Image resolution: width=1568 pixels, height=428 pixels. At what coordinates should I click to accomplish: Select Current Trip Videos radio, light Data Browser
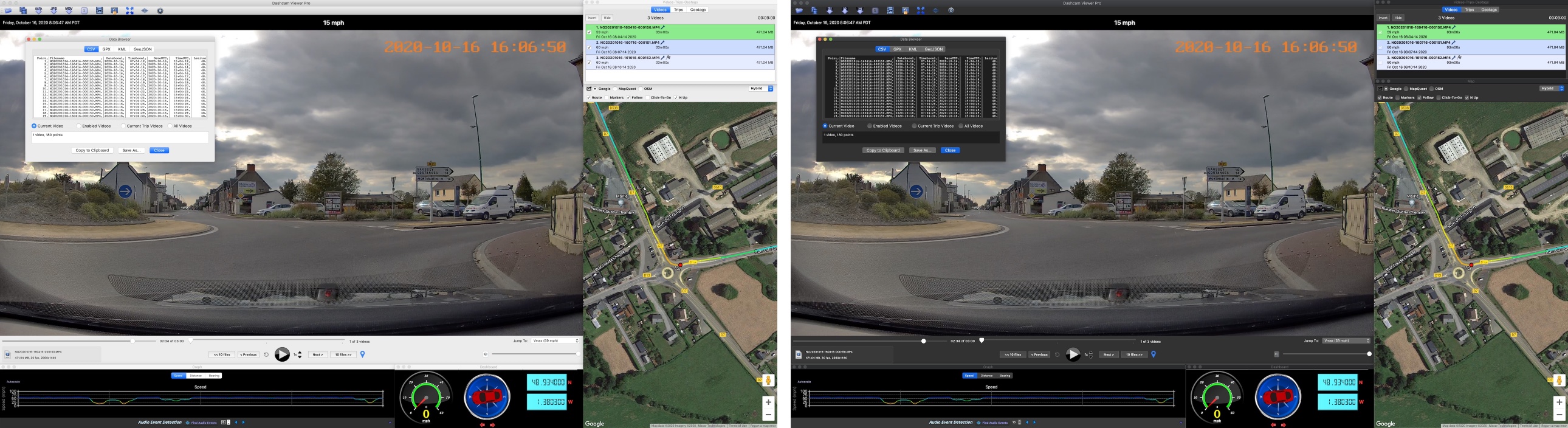[123, 126]
